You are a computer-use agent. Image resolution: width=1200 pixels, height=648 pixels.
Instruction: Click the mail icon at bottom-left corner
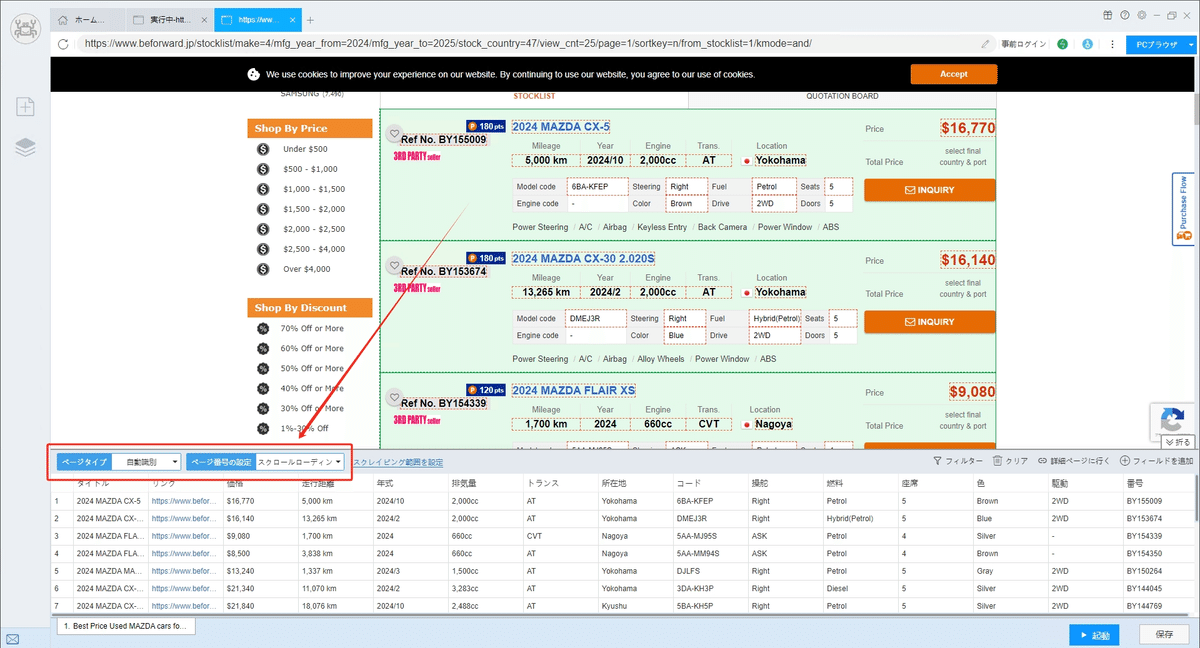[x=12, y=639]
